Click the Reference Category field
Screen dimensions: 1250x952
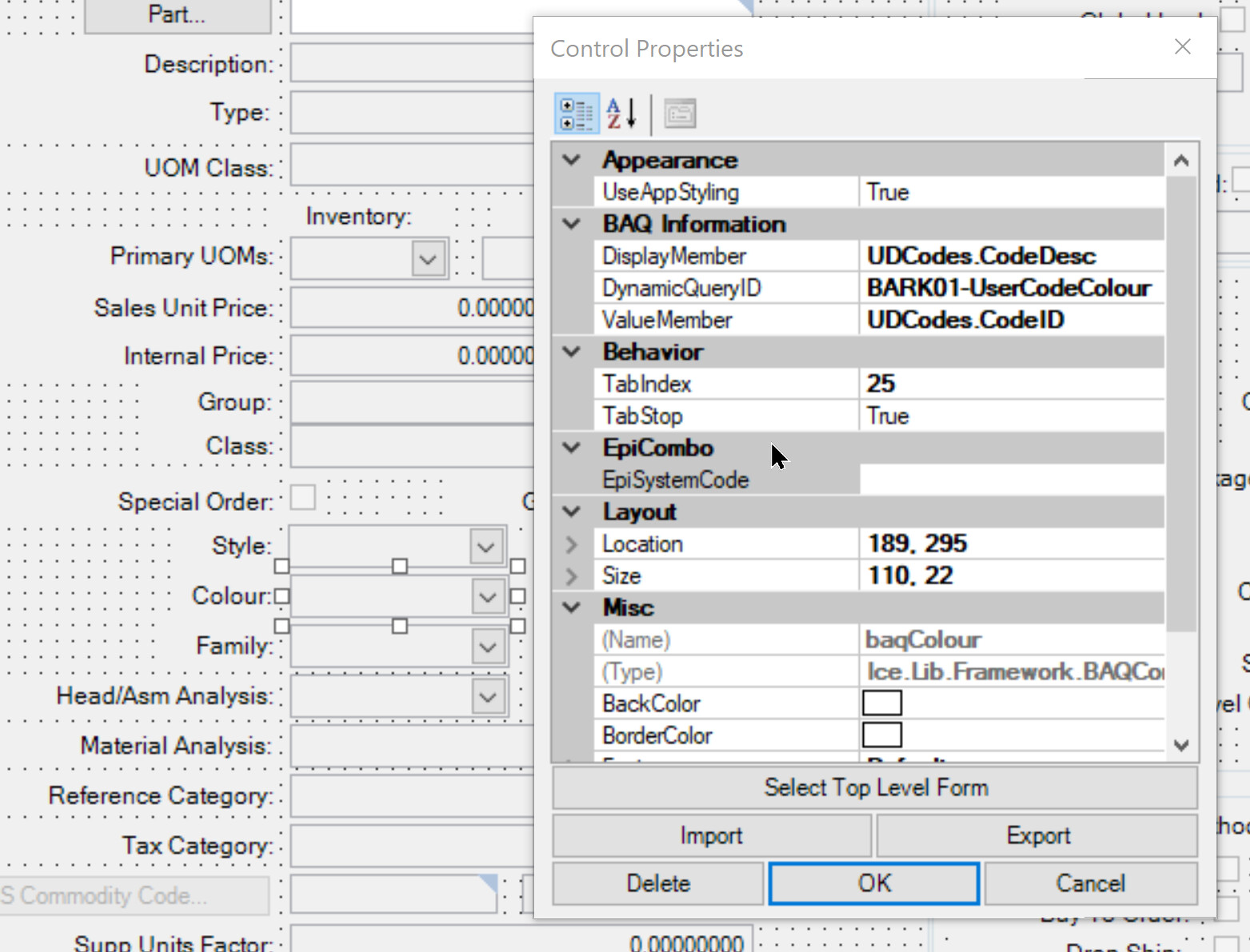point(412,796)
